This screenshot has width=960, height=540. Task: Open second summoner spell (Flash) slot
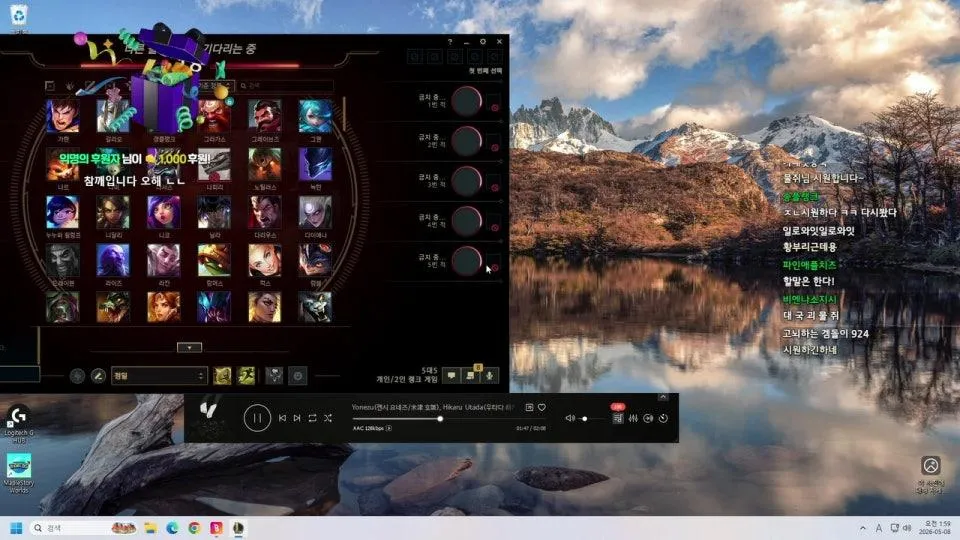point(246,375)
